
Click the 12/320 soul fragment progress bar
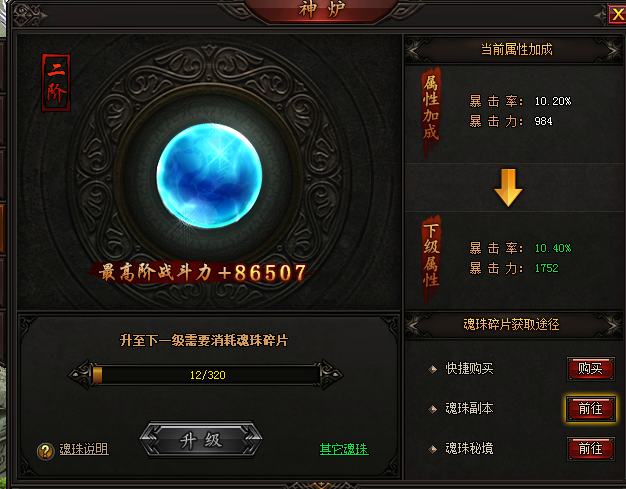point(206,375)
